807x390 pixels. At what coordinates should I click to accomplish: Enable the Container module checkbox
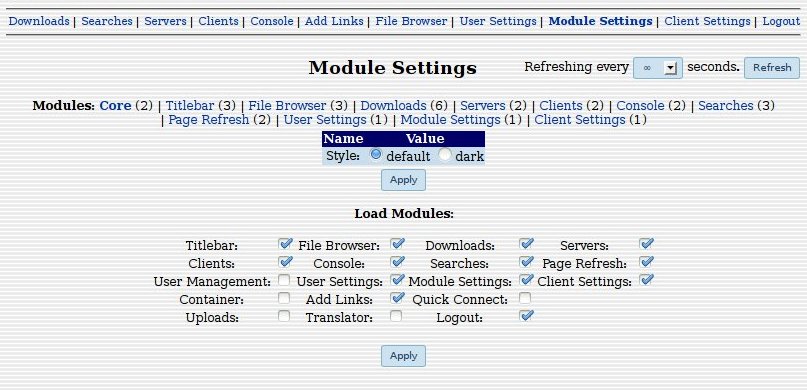tap(284, 298)
